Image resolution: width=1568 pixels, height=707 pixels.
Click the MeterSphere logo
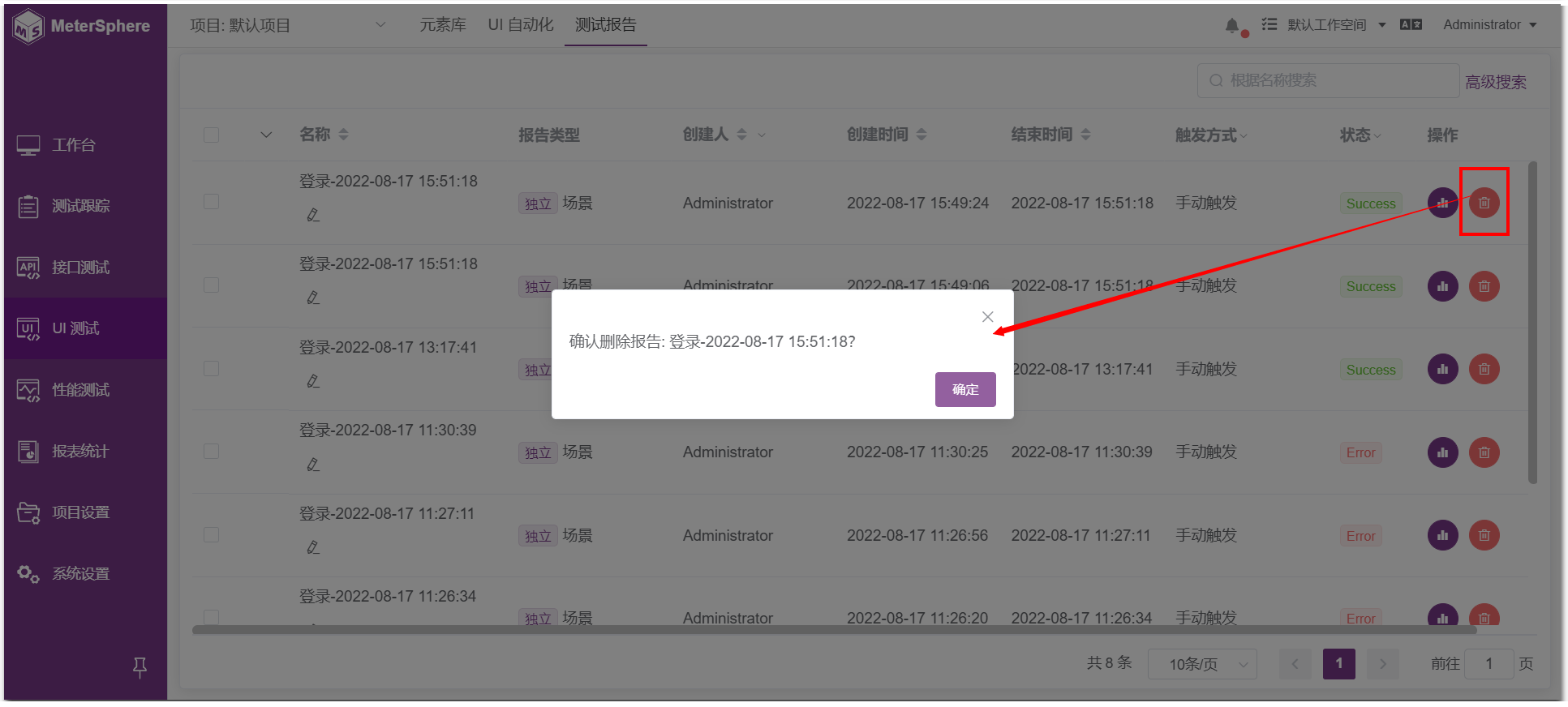tap(81, 26)
